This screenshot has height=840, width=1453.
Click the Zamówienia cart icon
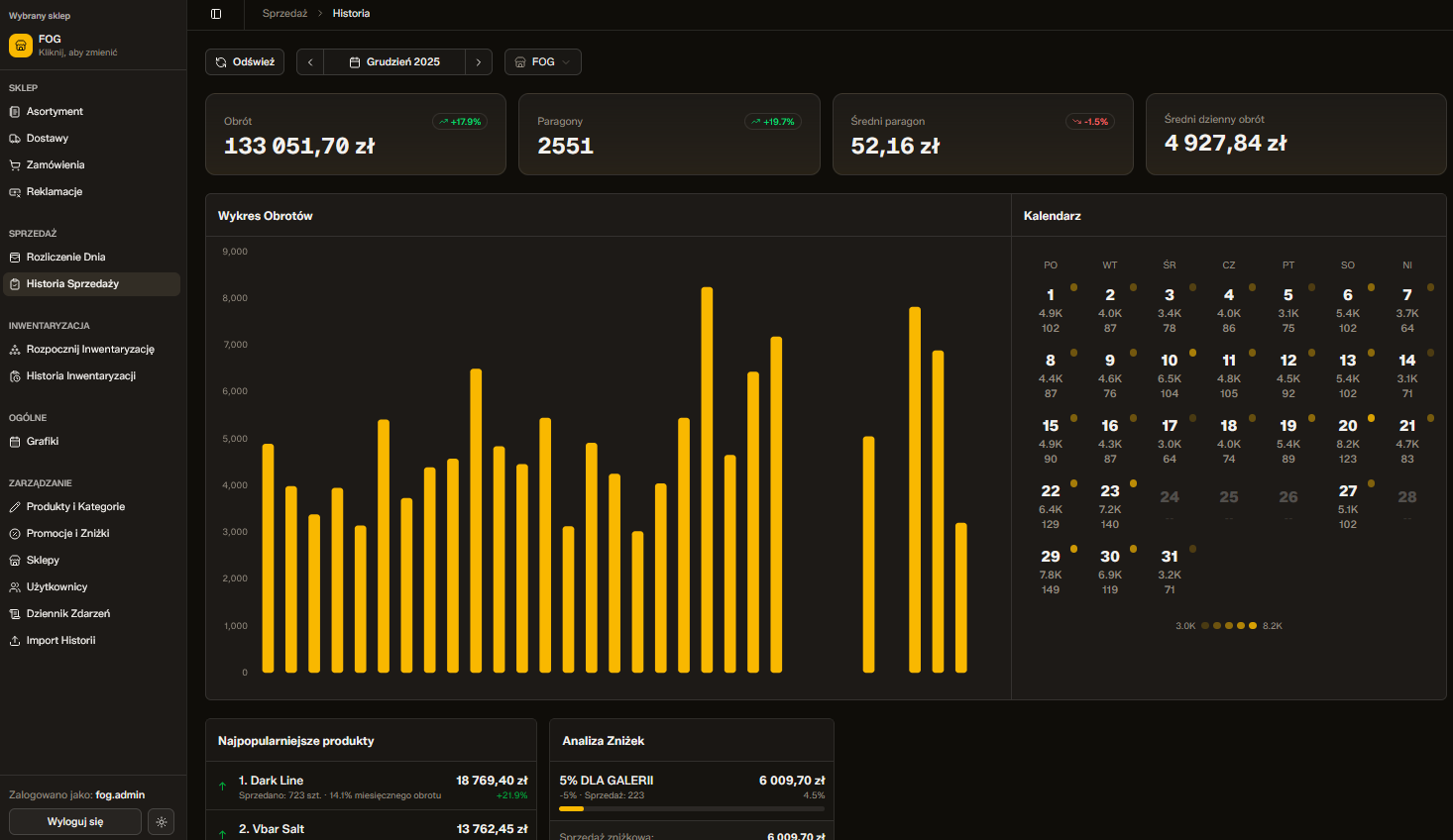[x=15, y=165]
